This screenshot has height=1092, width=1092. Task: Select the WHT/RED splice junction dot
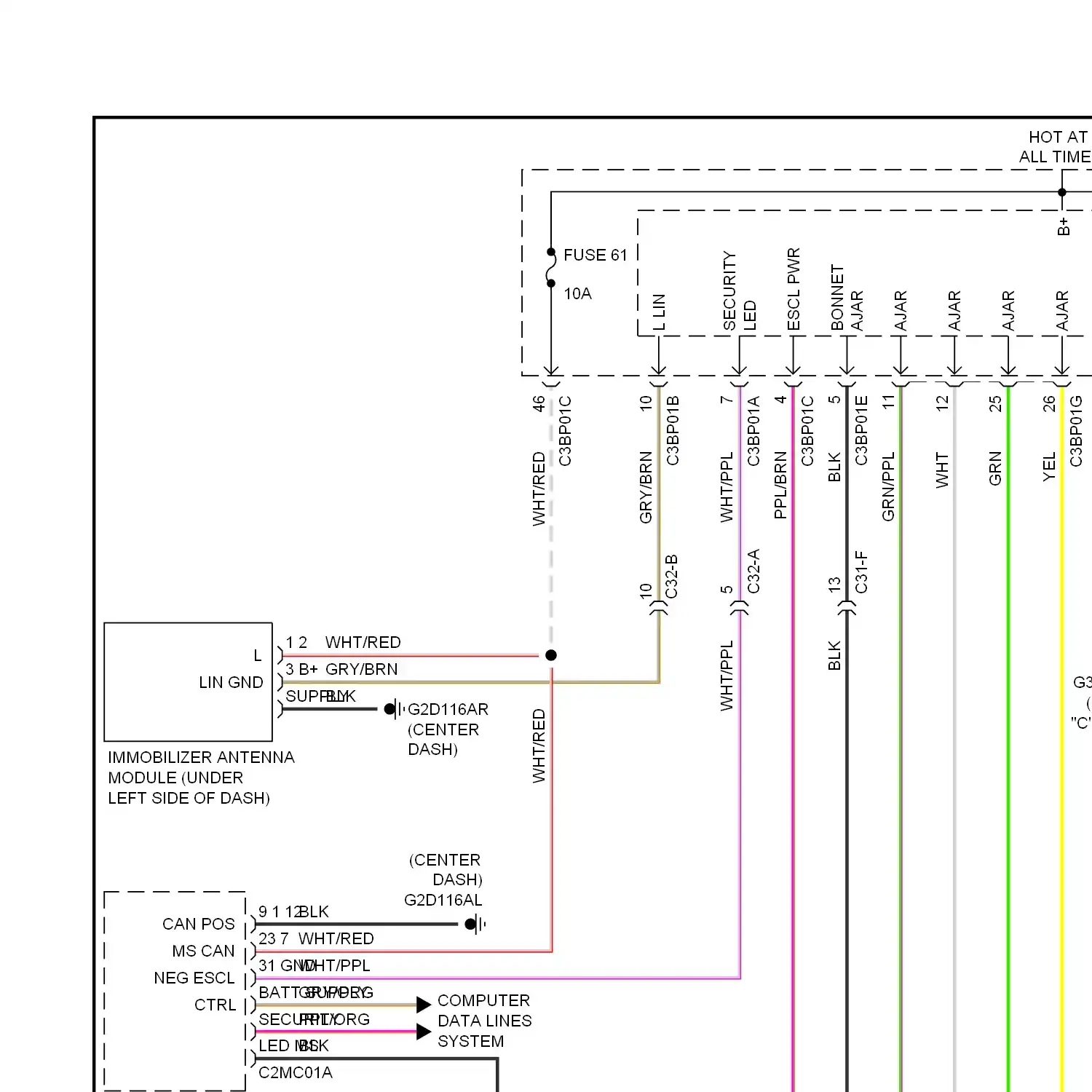[551, 655]
